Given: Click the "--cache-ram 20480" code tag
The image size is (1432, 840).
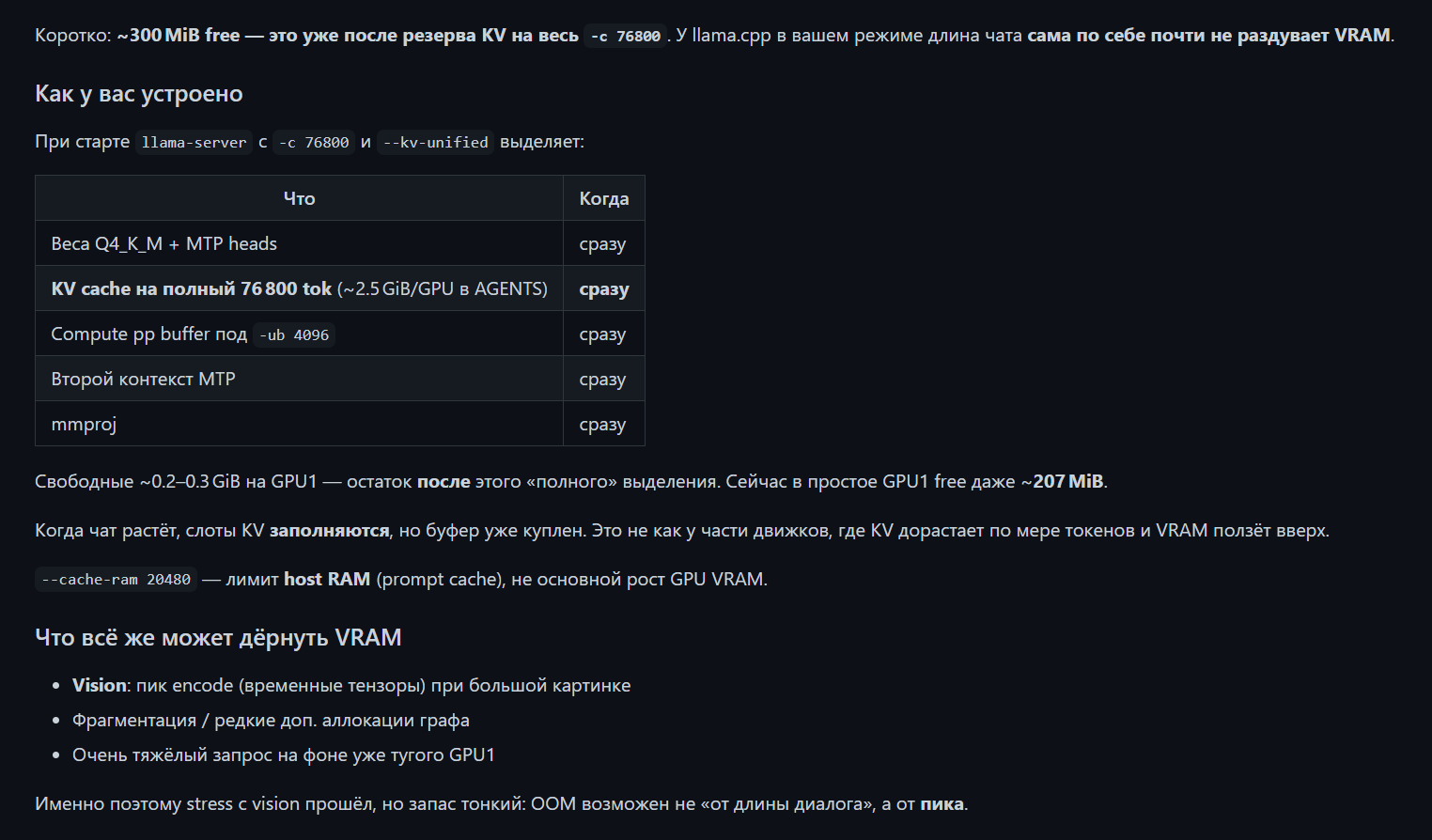Looking at the screenshot, I should click(116, 580).
